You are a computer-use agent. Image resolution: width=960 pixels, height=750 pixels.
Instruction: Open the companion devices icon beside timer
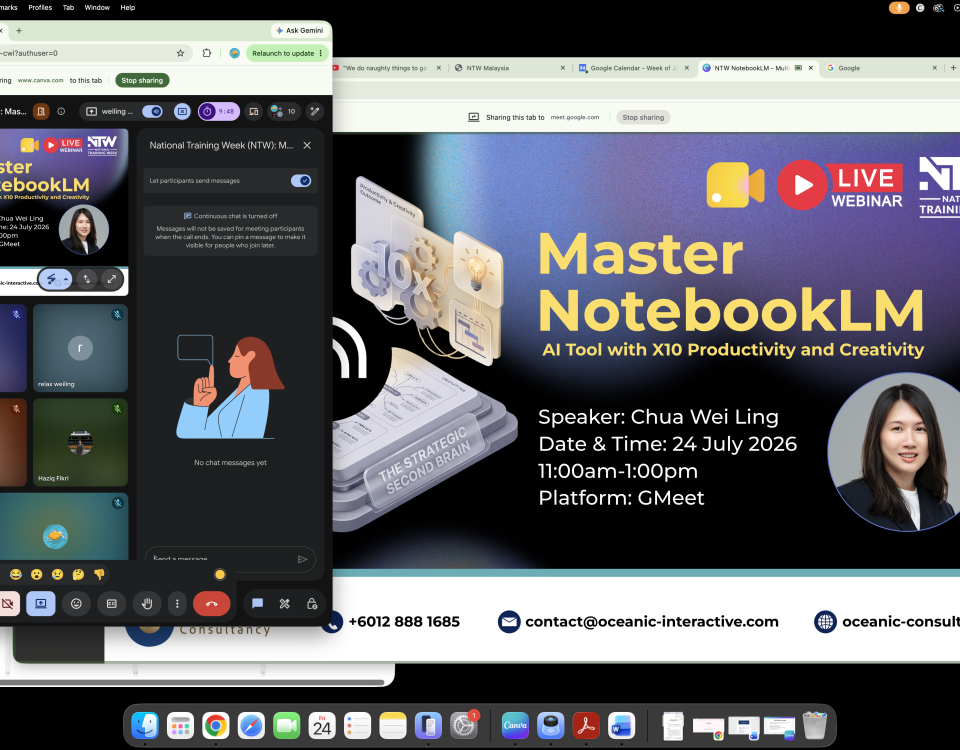[253, 111]
